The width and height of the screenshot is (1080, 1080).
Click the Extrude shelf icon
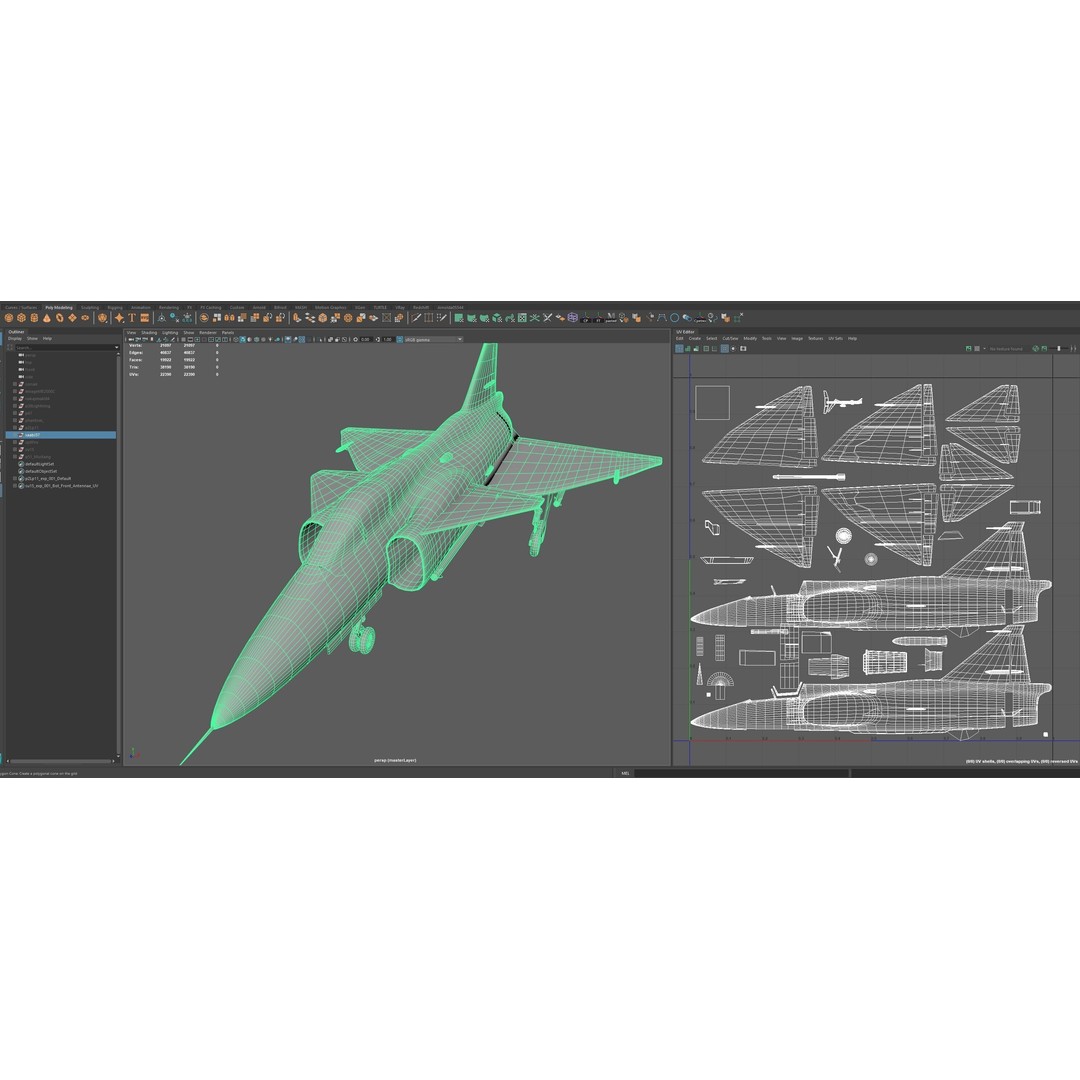[x=297, y=318]
